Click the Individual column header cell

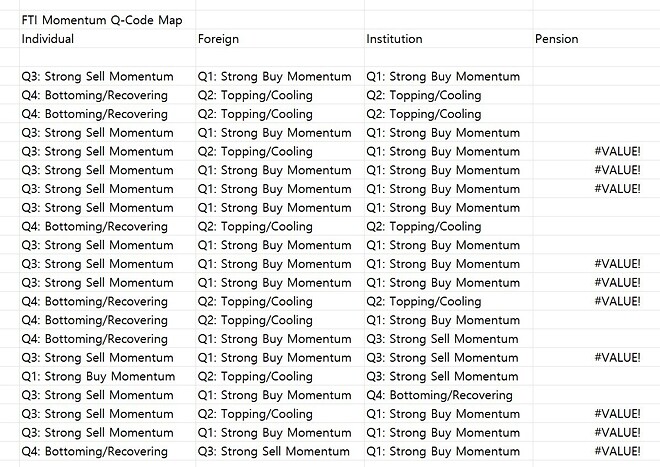(48, 39)
